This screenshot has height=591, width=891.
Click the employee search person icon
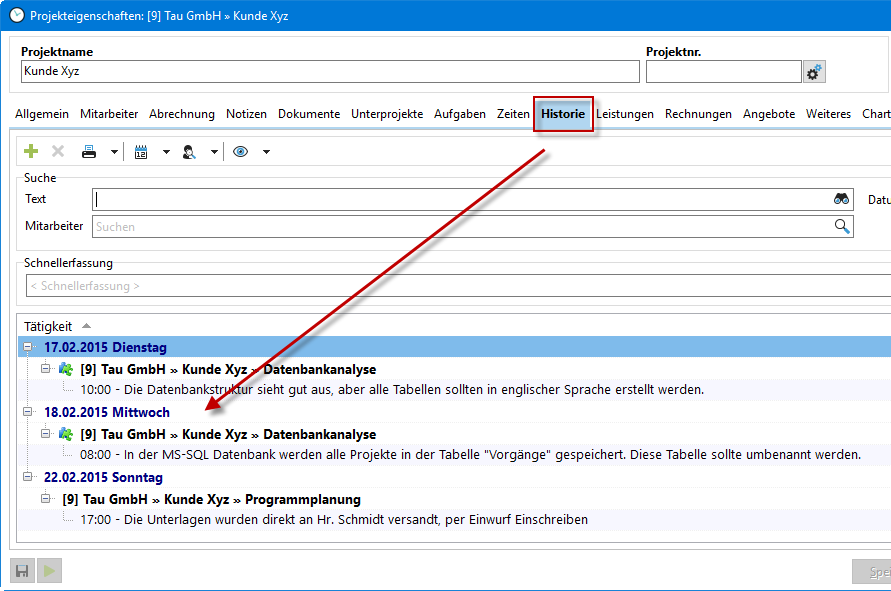(188, 152)
